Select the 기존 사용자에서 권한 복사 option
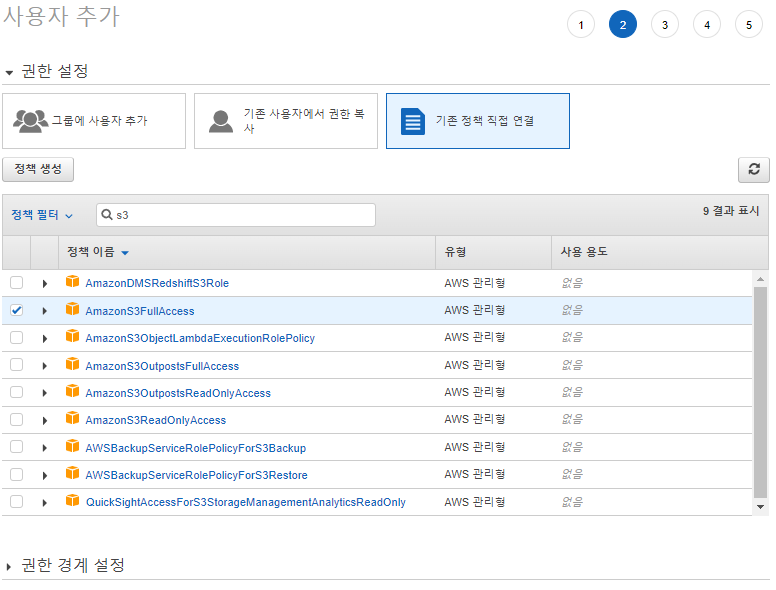Image resolution: width=776 pixels, height=590 pixels. [x=286, y=121]
